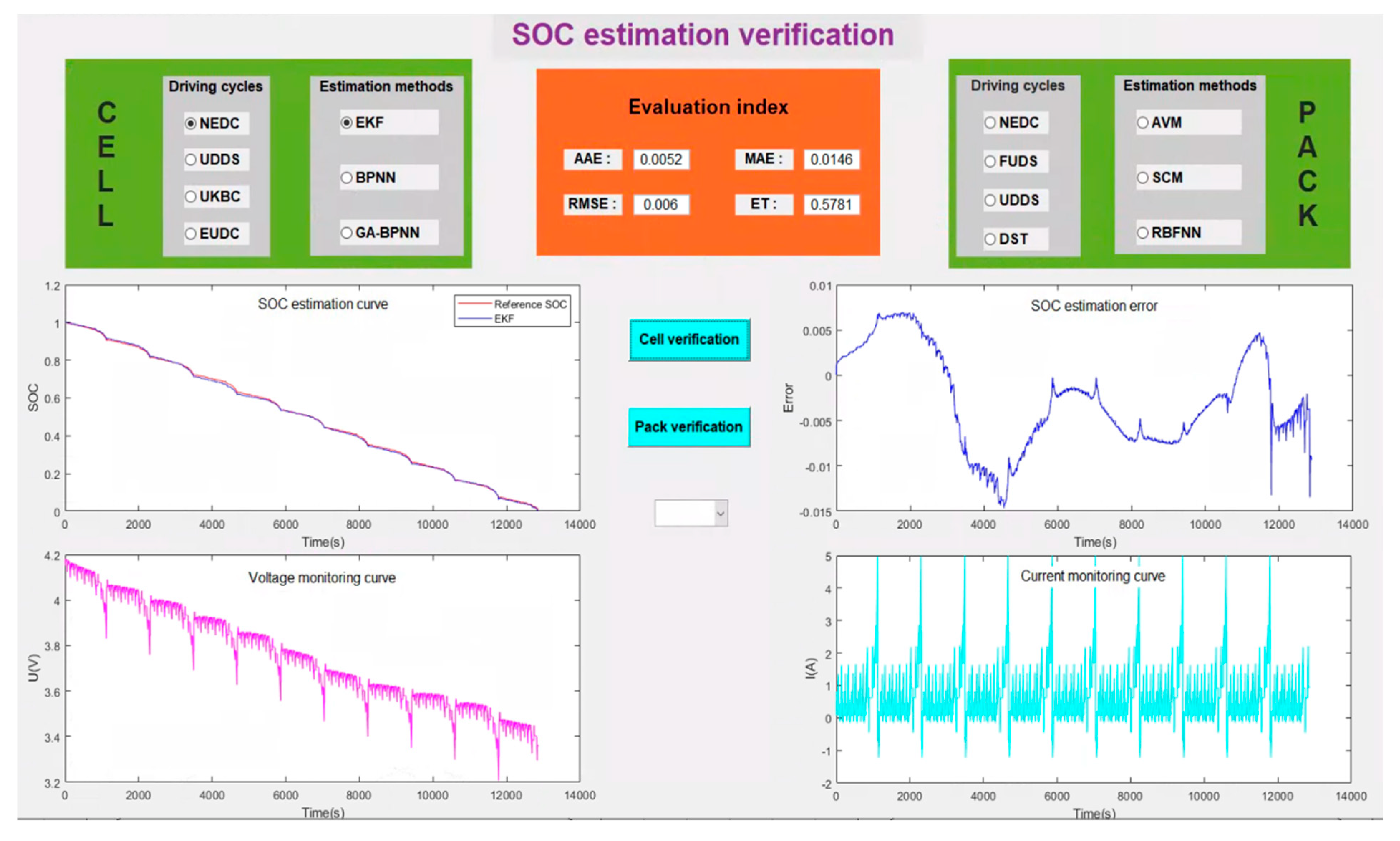Pick RBFNN pack estimation method
Screen dimensions: 1400x841
pos(1143,233)
